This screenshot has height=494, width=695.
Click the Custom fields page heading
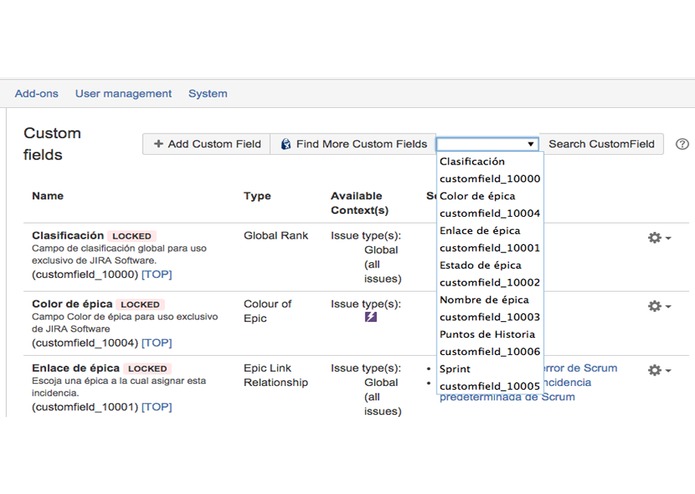(x=52, y=144)
